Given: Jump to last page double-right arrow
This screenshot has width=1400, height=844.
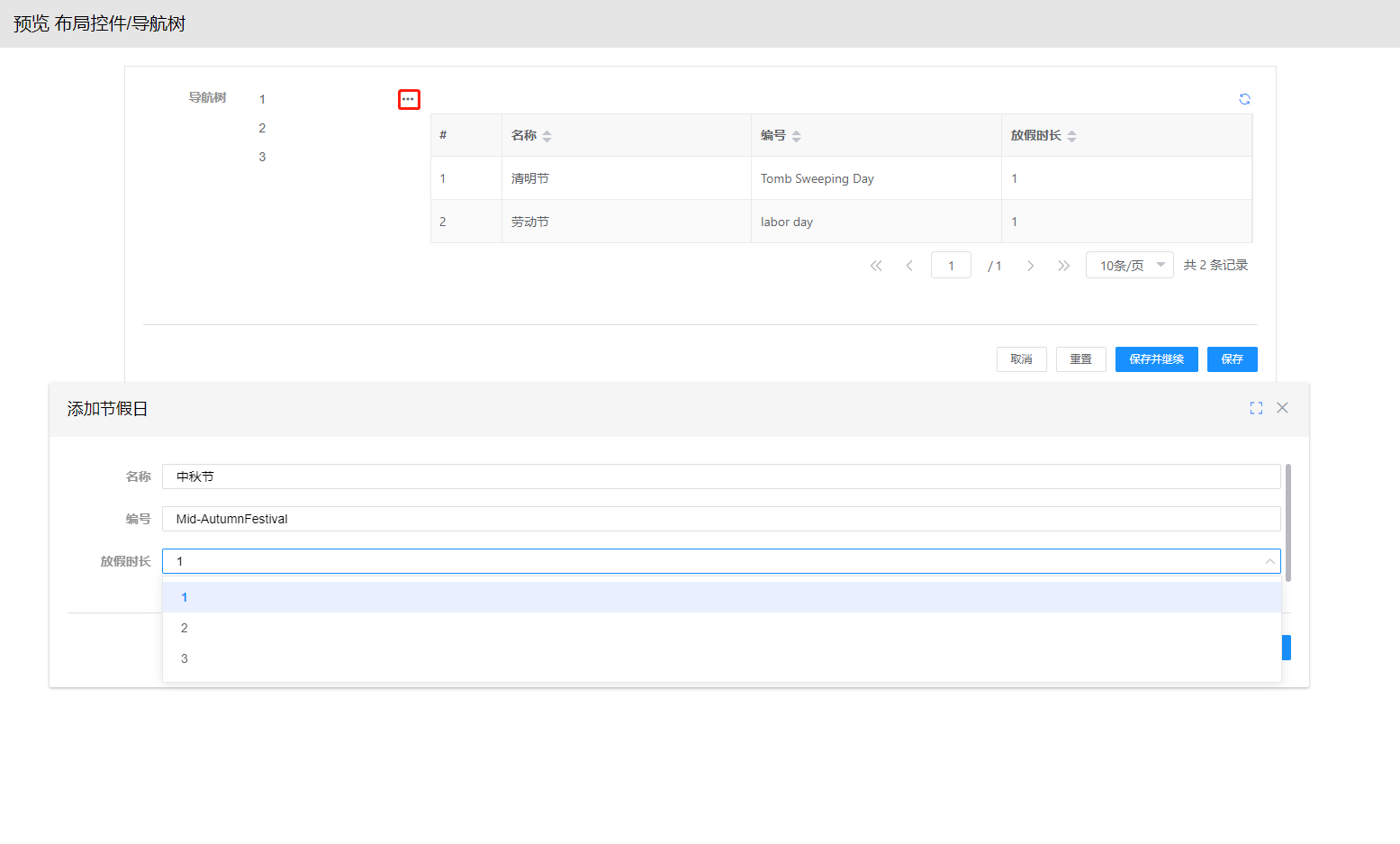Looking at the screenshot, I should [1063, 266].
